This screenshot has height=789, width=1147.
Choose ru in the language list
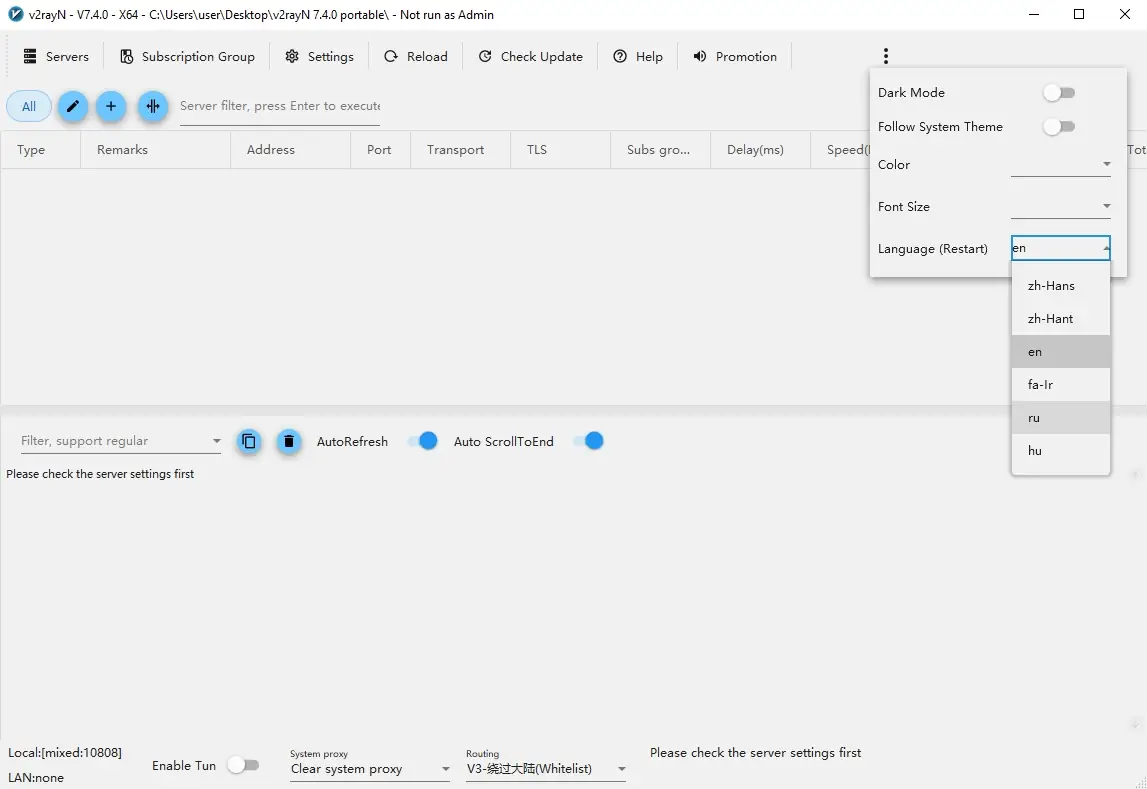1034,418
